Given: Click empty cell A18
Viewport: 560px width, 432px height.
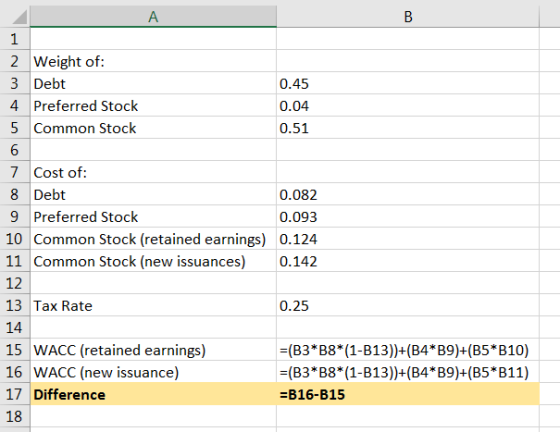Looking at the screenshot, I should point(153,416).
